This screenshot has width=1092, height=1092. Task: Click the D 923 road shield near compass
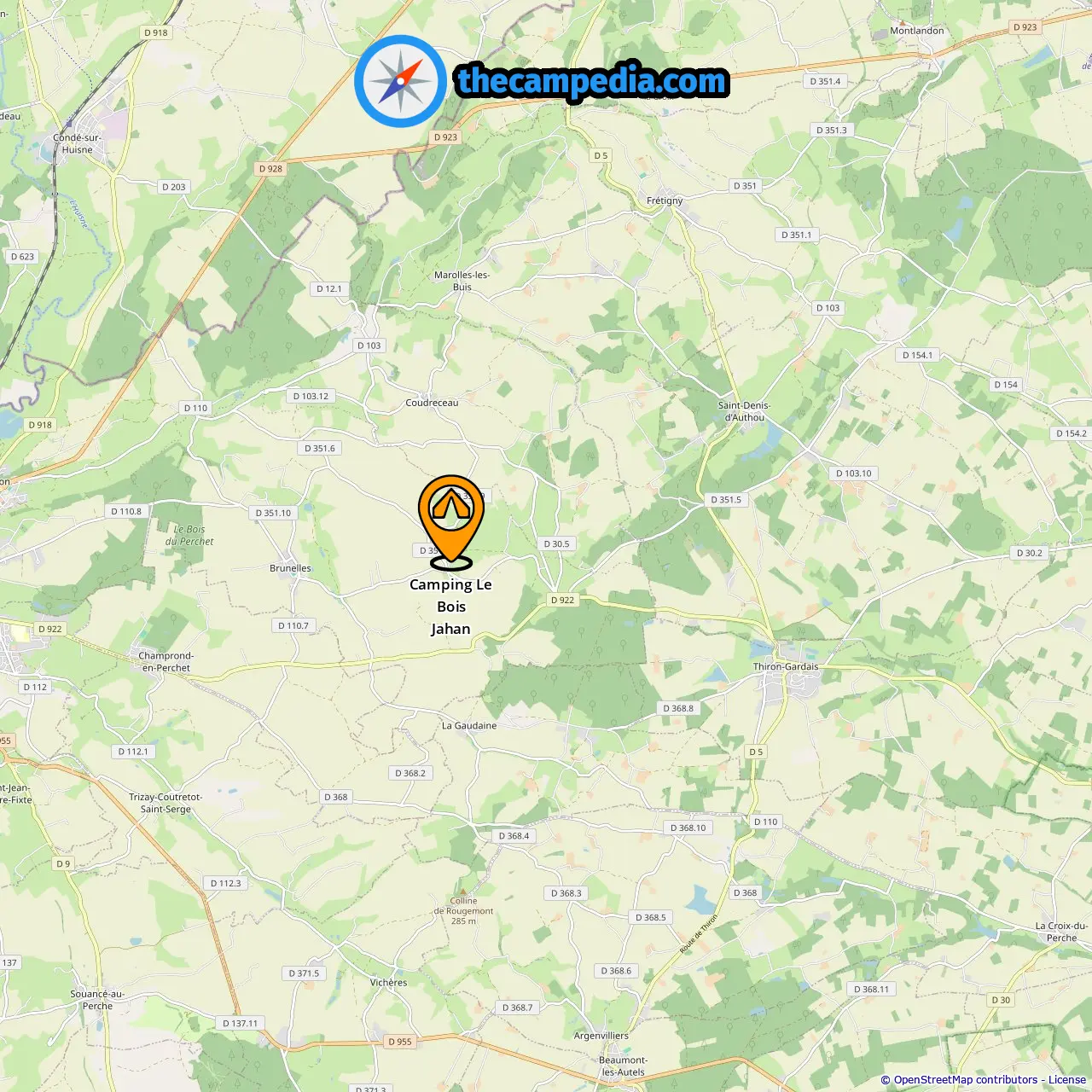[x=445, y=136]
